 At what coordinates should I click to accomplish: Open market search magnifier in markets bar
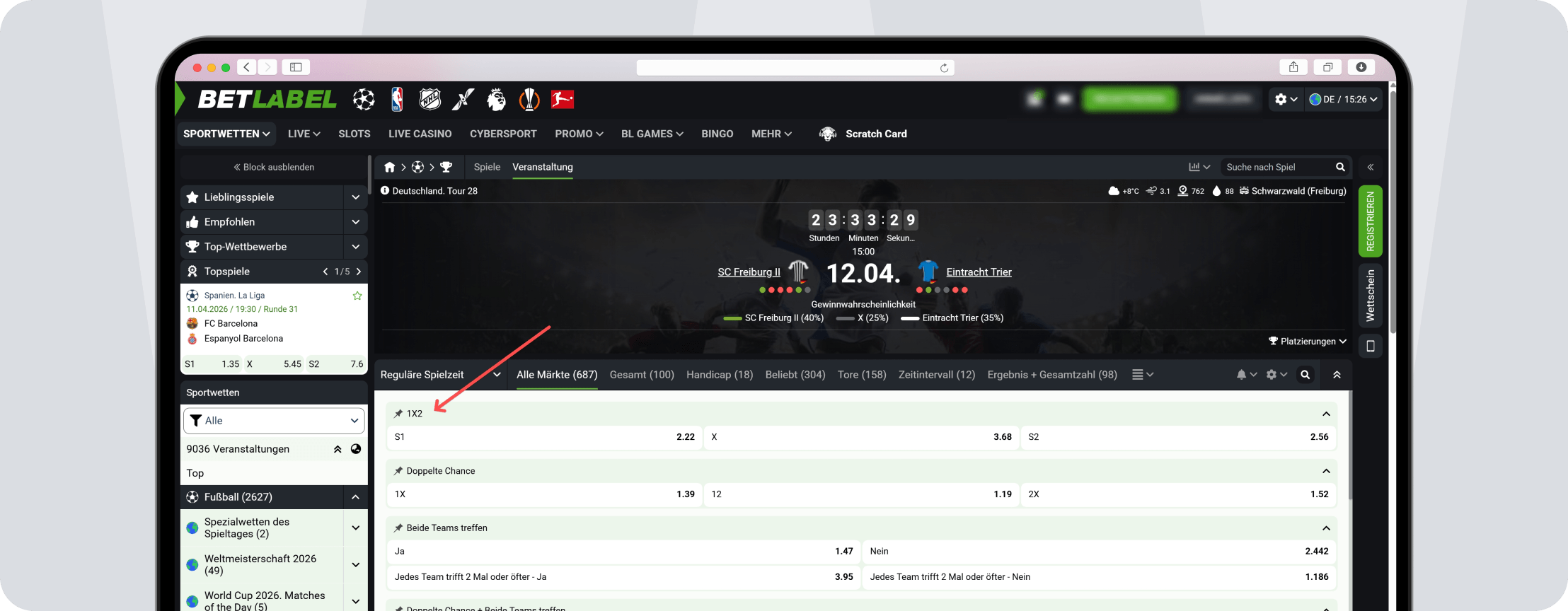pyautogui.click(x=1305, y=375)
